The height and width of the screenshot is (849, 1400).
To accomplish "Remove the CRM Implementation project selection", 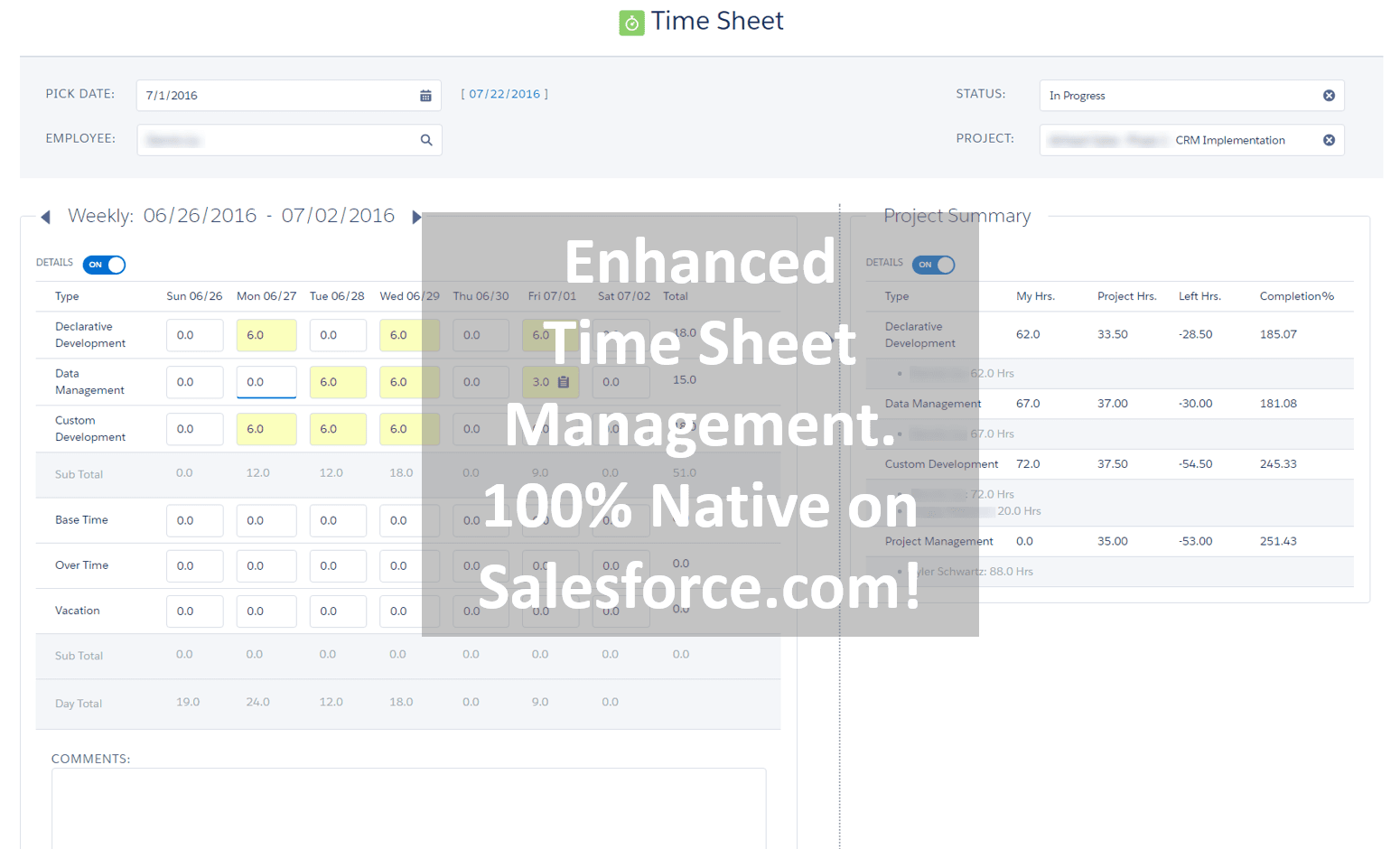I will click(1329, 140).
